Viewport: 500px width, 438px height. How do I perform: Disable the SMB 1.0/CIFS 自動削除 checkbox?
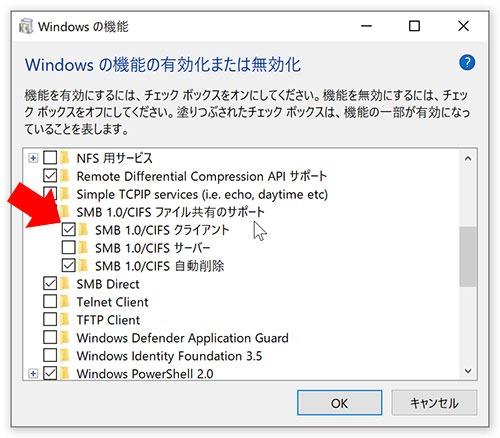click(x=69, y=266)
